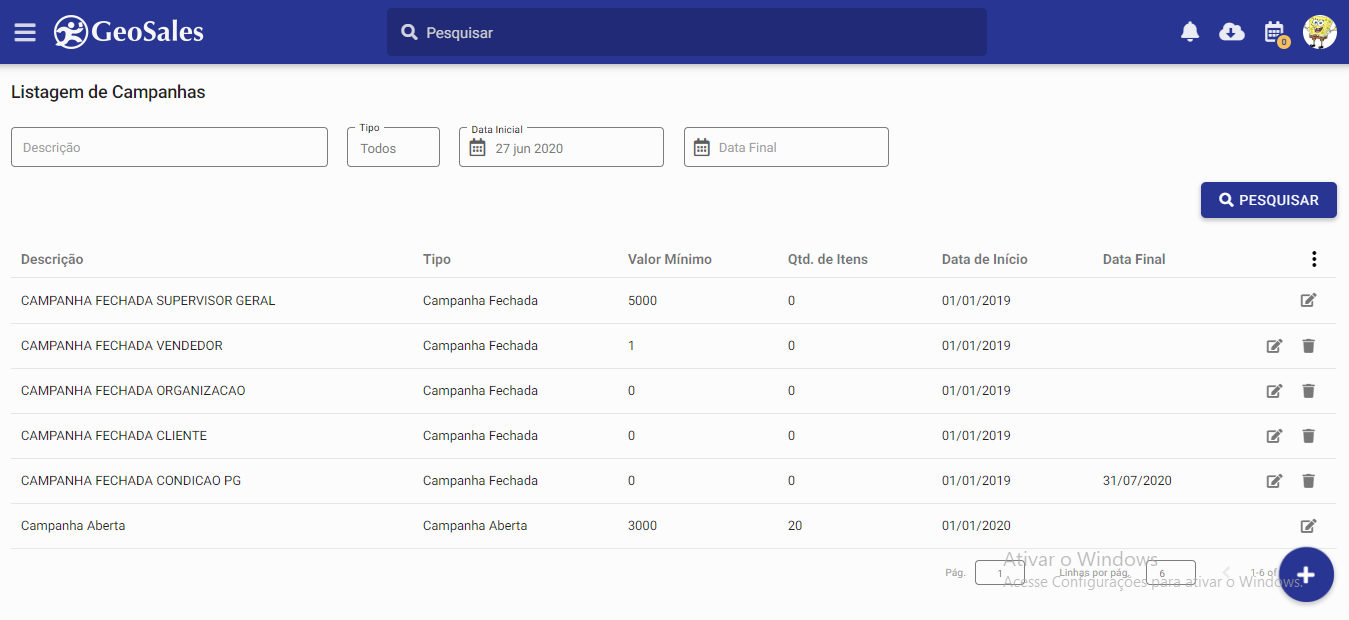The image size is (1349, 620).
Task: Add a new campaign with plus button
Action: pyautogui.click(x=1306, y=575)
